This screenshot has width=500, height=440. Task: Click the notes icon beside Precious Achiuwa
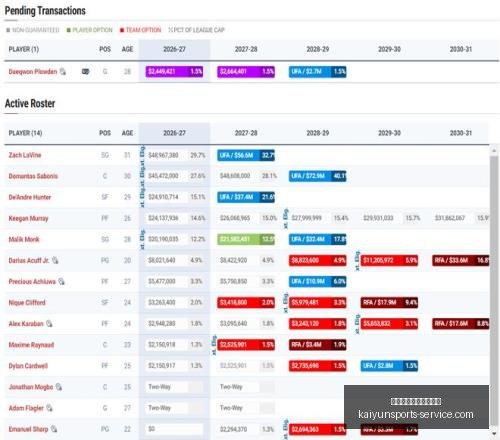pos(61,281)
